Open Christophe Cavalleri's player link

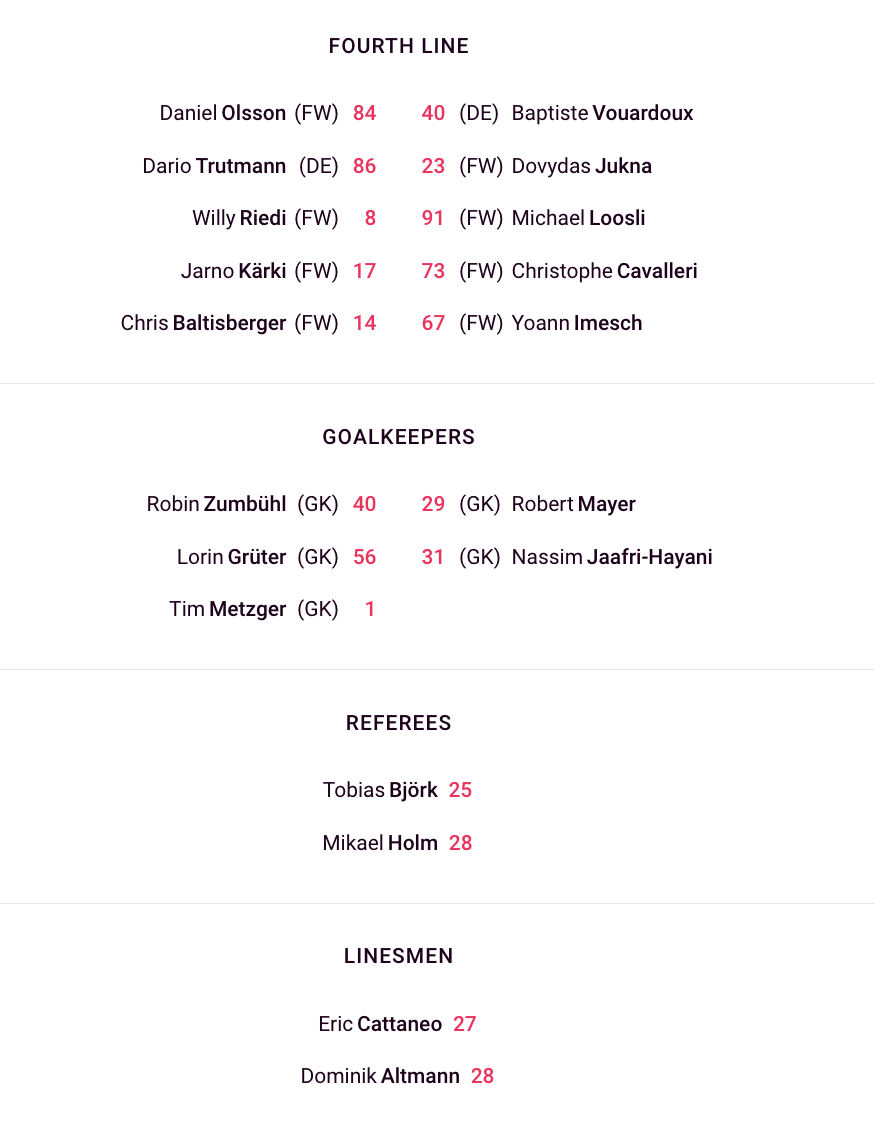(604, 271)
